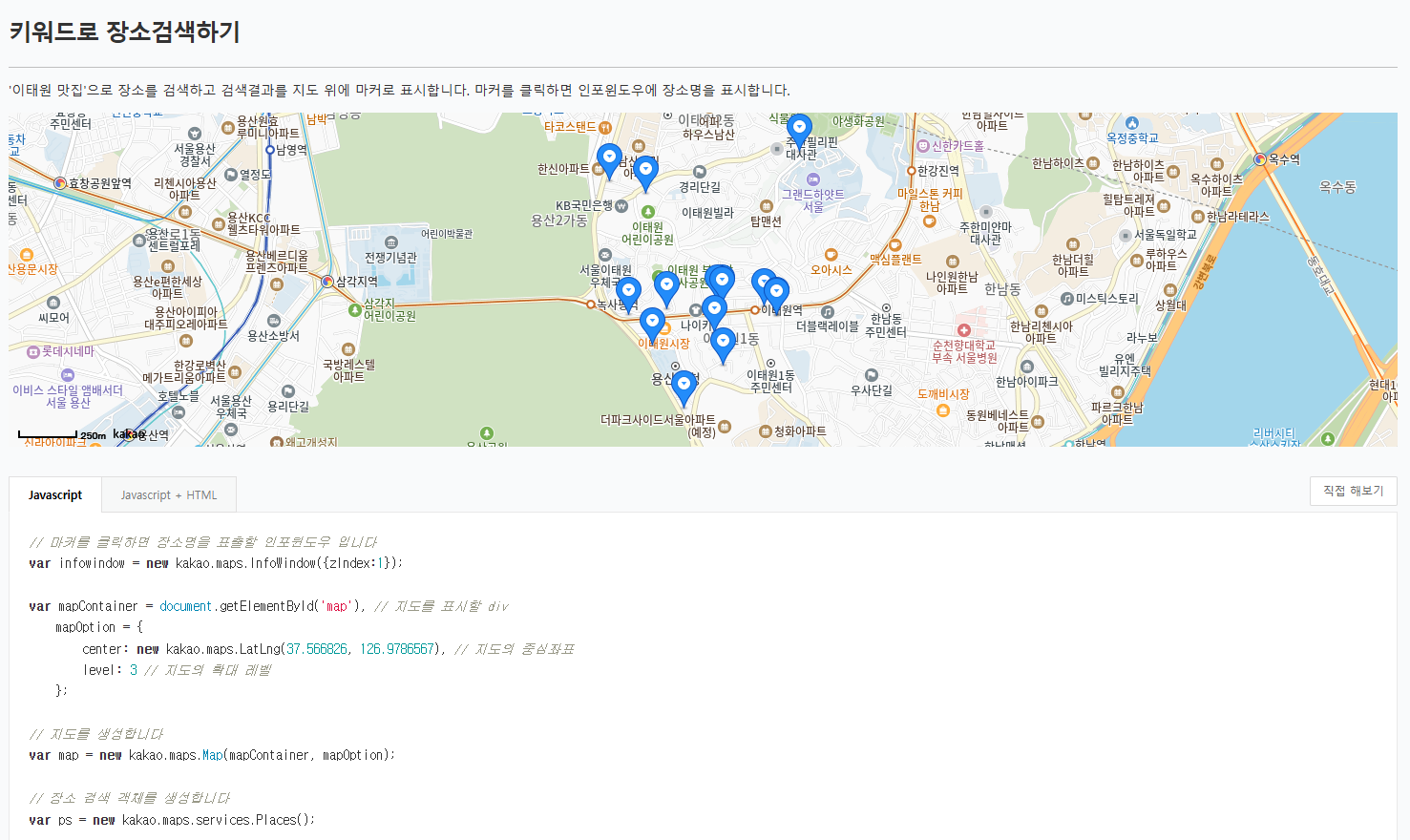This screenshot has height=840, width=1410.
Task: Click the 서울용산경찰서 police icon
Action: [x=195, y=134]
